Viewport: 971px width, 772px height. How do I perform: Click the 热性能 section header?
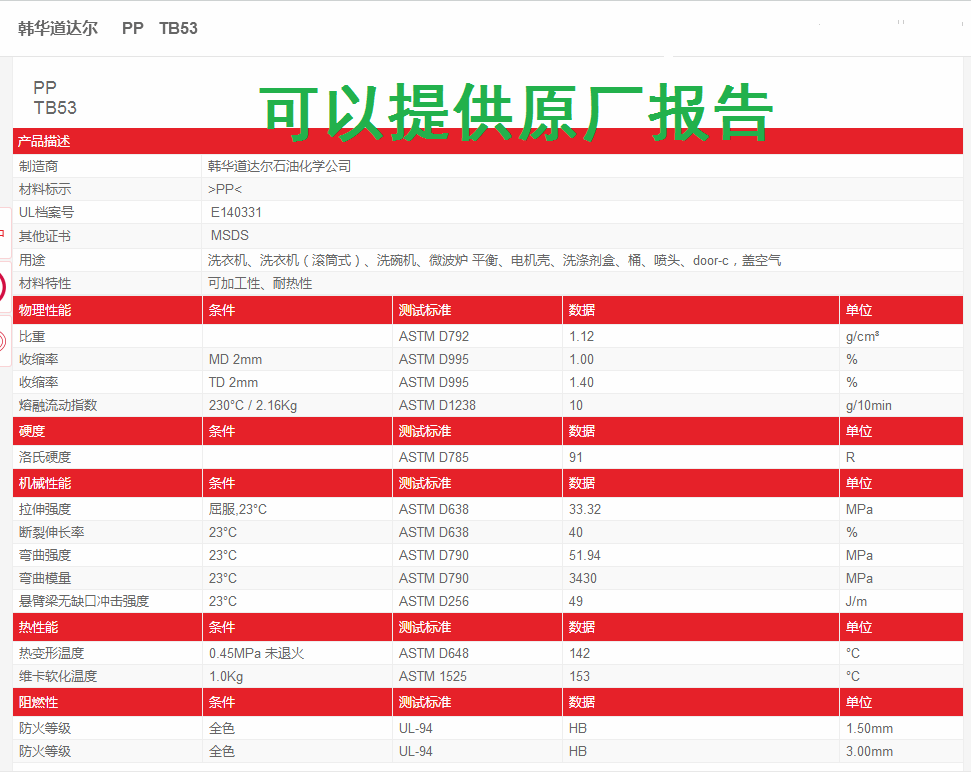[38, 627]
